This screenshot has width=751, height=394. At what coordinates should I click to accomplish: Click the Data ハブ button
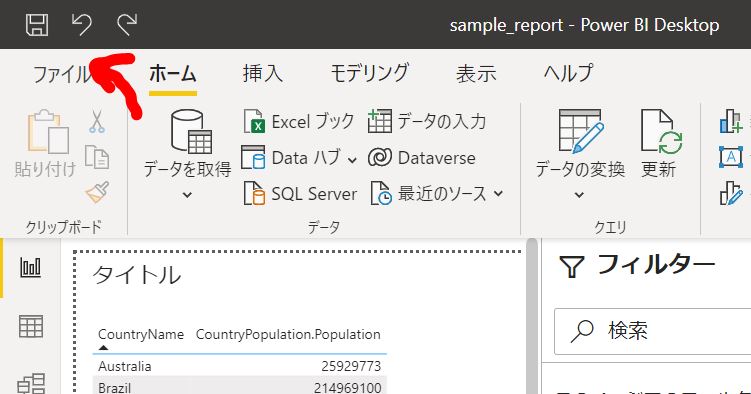tap(292, 158)
